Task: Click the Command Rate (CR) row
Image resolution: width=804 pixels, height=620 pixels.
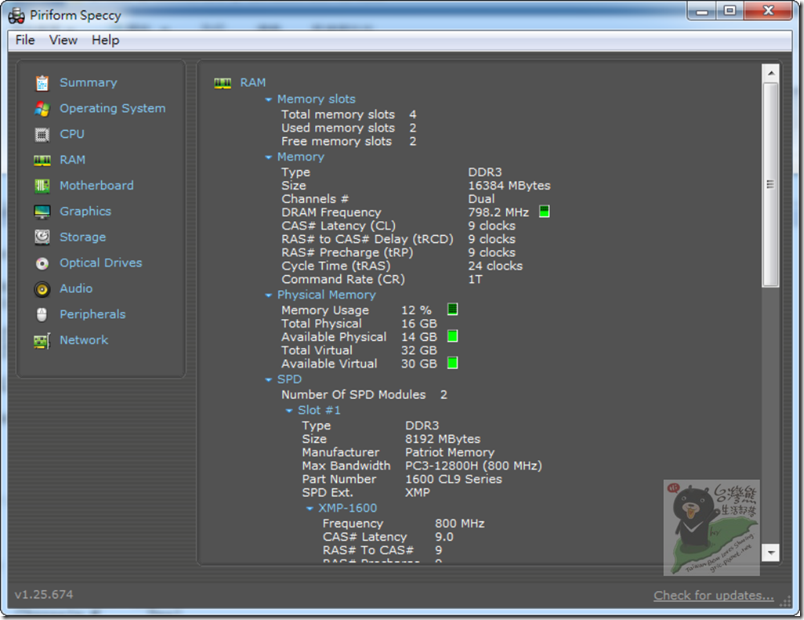Action: point(382,279)
